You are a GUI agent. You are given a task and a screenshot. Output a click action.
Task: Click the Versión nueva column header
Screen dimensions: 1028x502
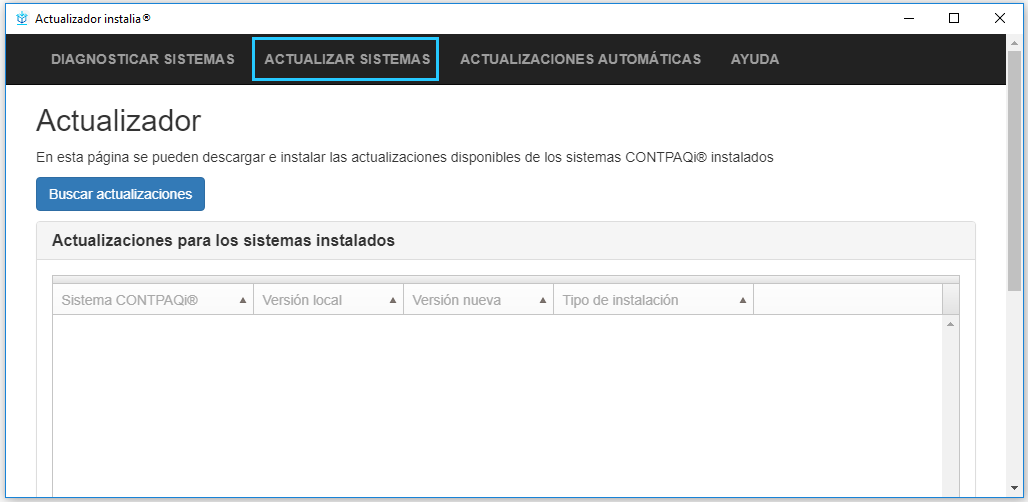tap(479, 300)
